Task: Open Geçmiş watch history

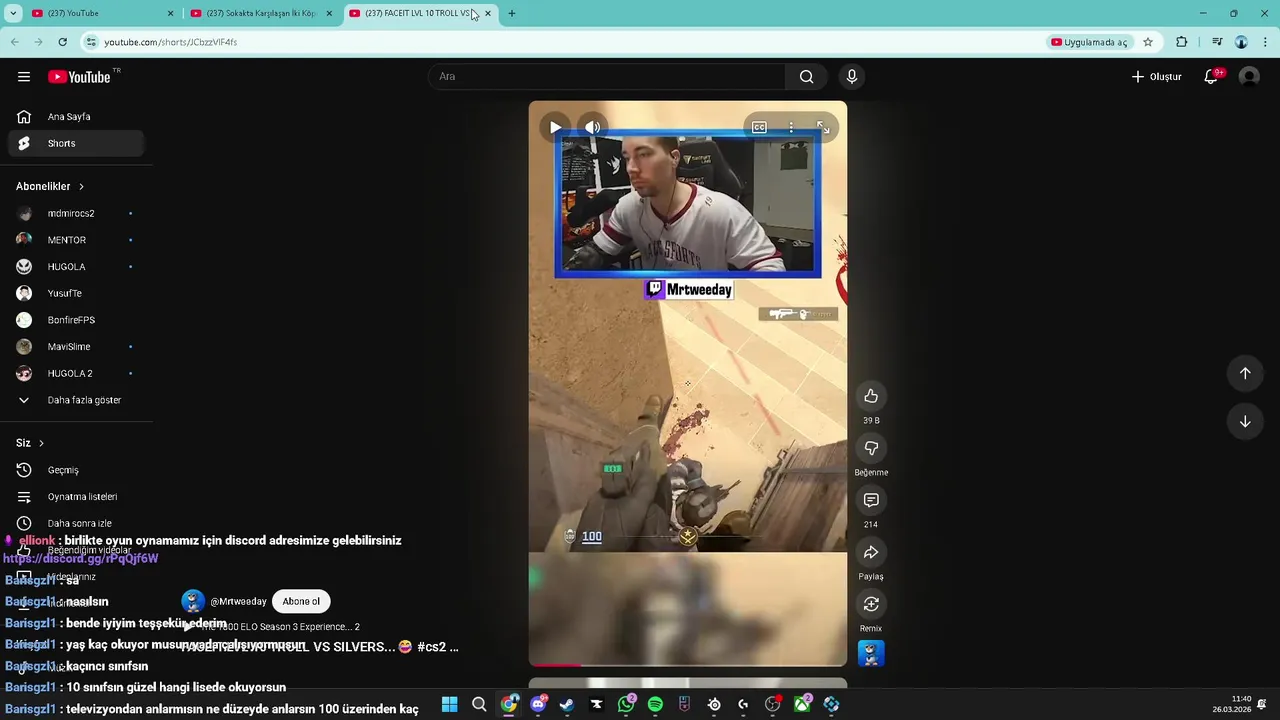Action: (76, 470)
